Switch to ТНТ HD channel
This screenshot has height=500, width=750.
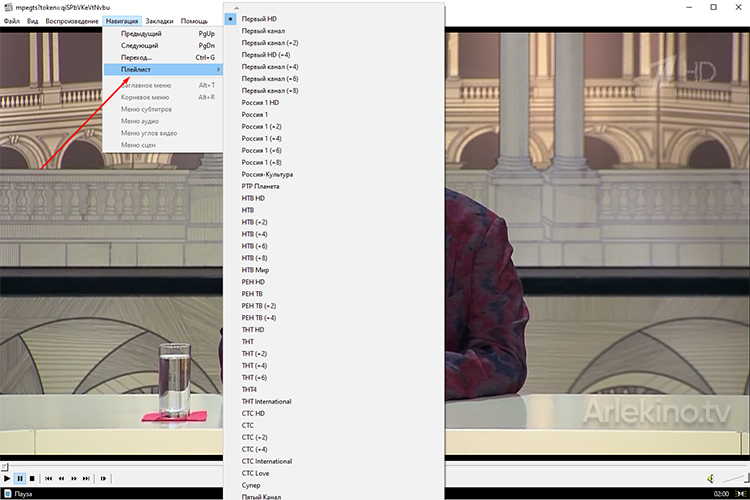pyautogui.click(x=333, y=330)
